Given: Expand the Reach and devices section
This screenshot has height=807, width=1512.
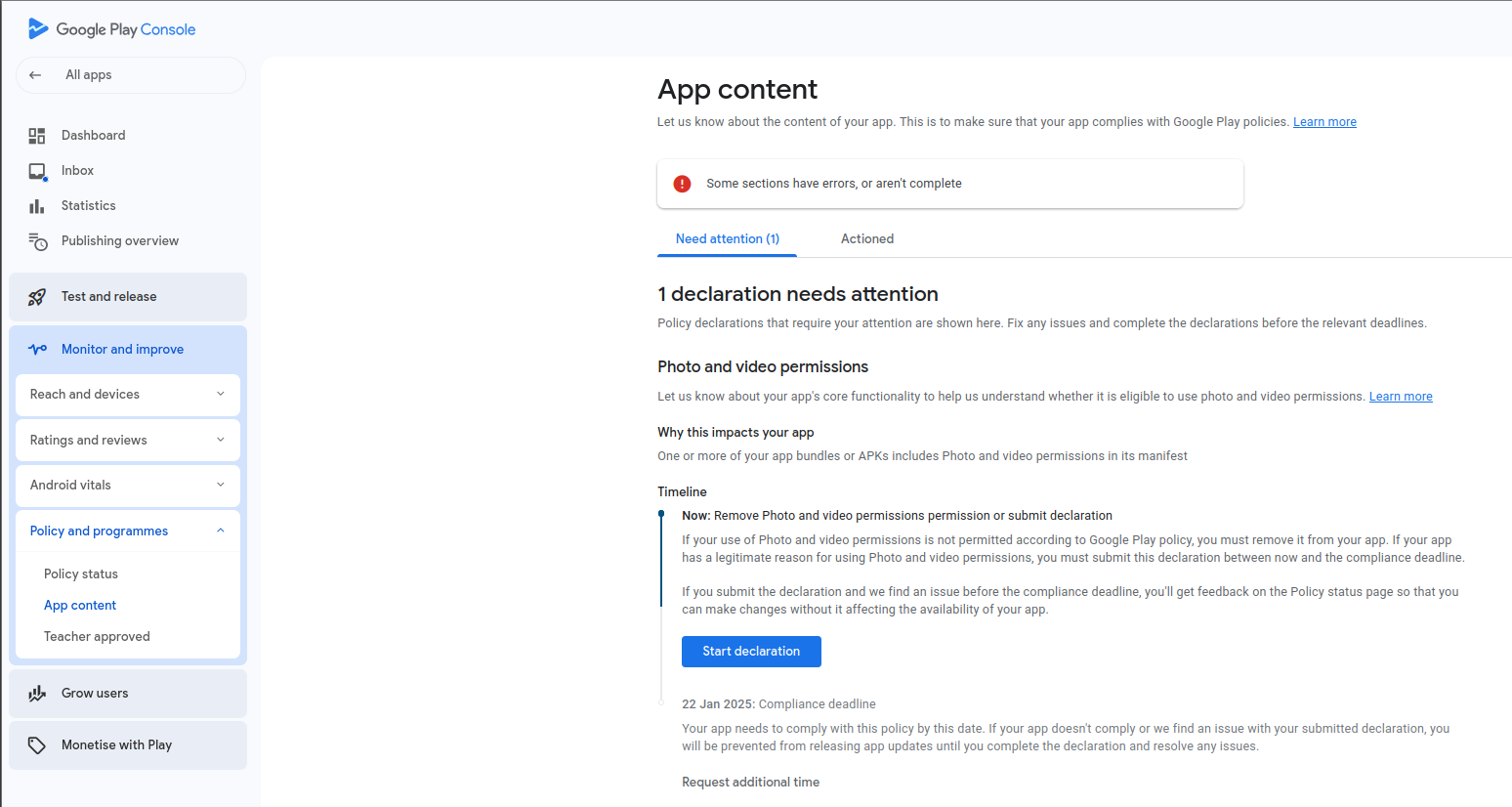Looking at the screenshot, I should click(x=220, y=395).
